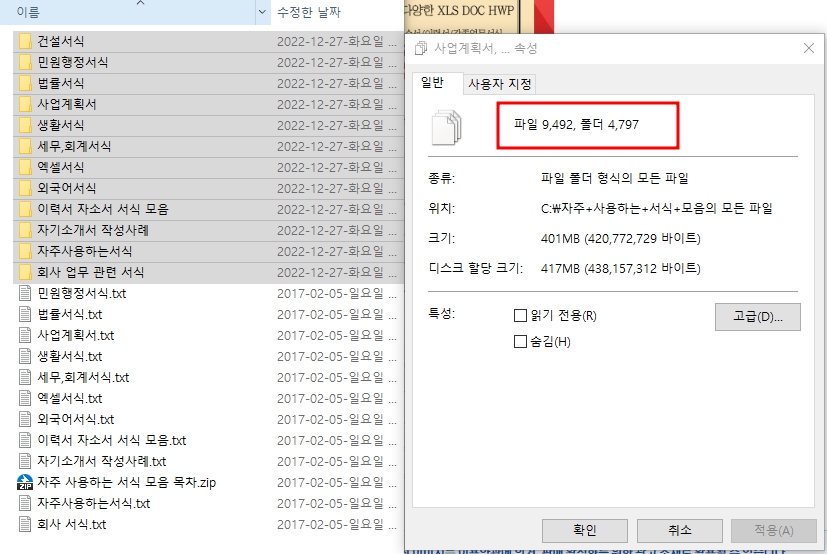The height and width of the screenshot is (554, 827).
Task: Click the 회사 업무 관련 서식 folder icon
Action: coord(25,272)
